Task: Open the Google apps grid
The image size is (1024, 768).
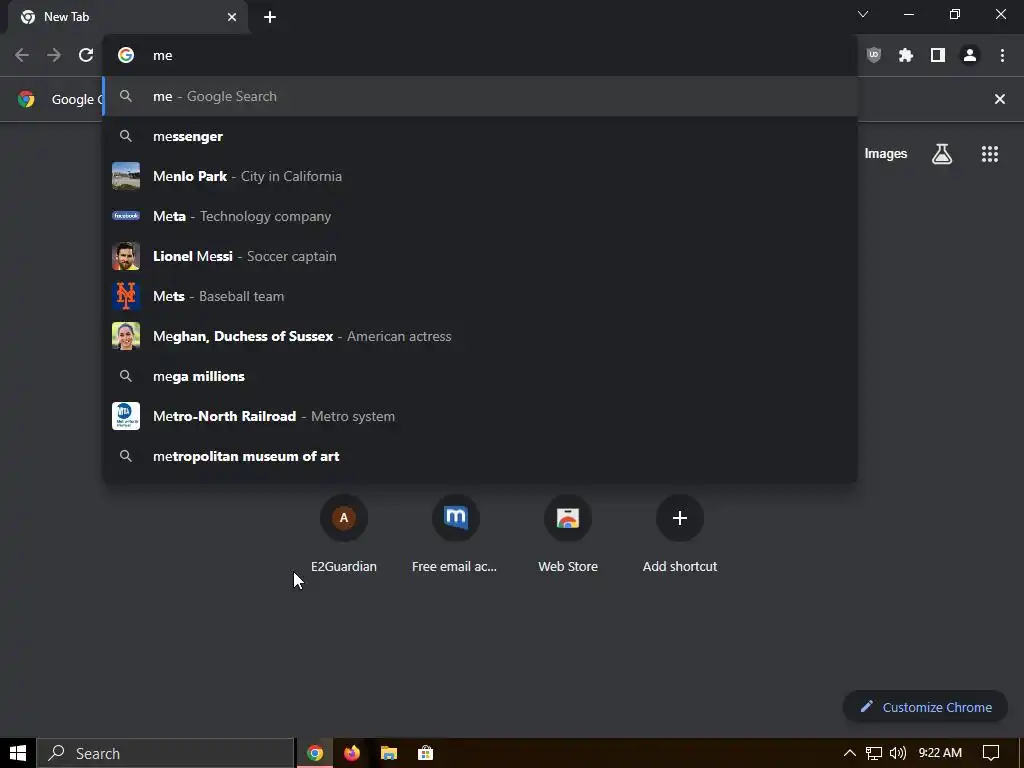Action: (x=989, y=154)
